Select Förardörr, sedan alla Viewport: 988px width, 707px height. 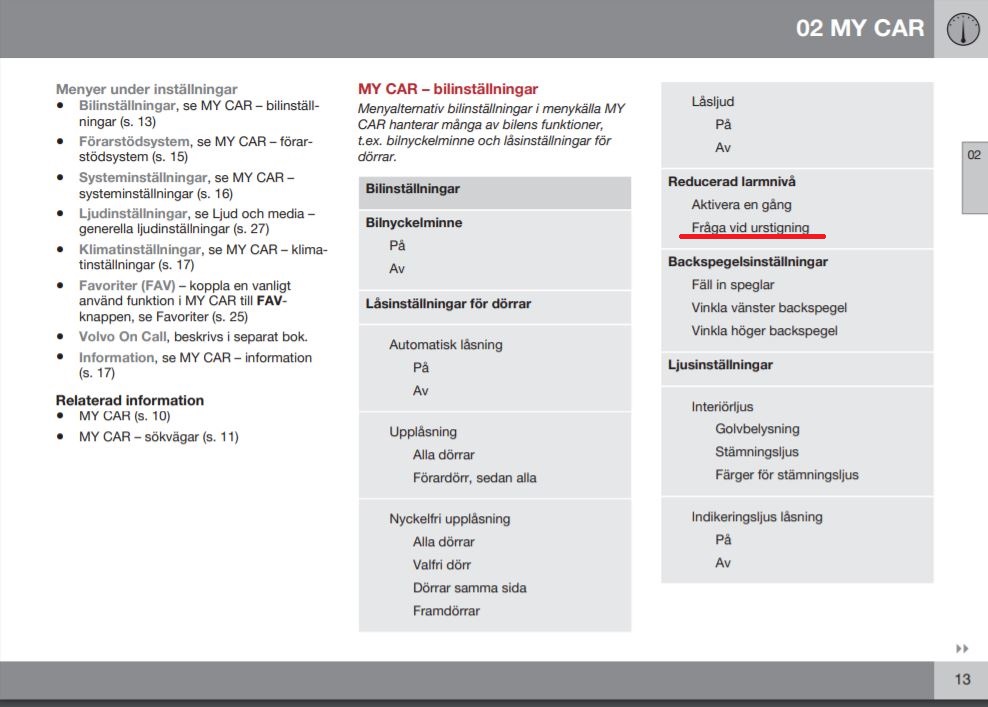tap(474, 478)
